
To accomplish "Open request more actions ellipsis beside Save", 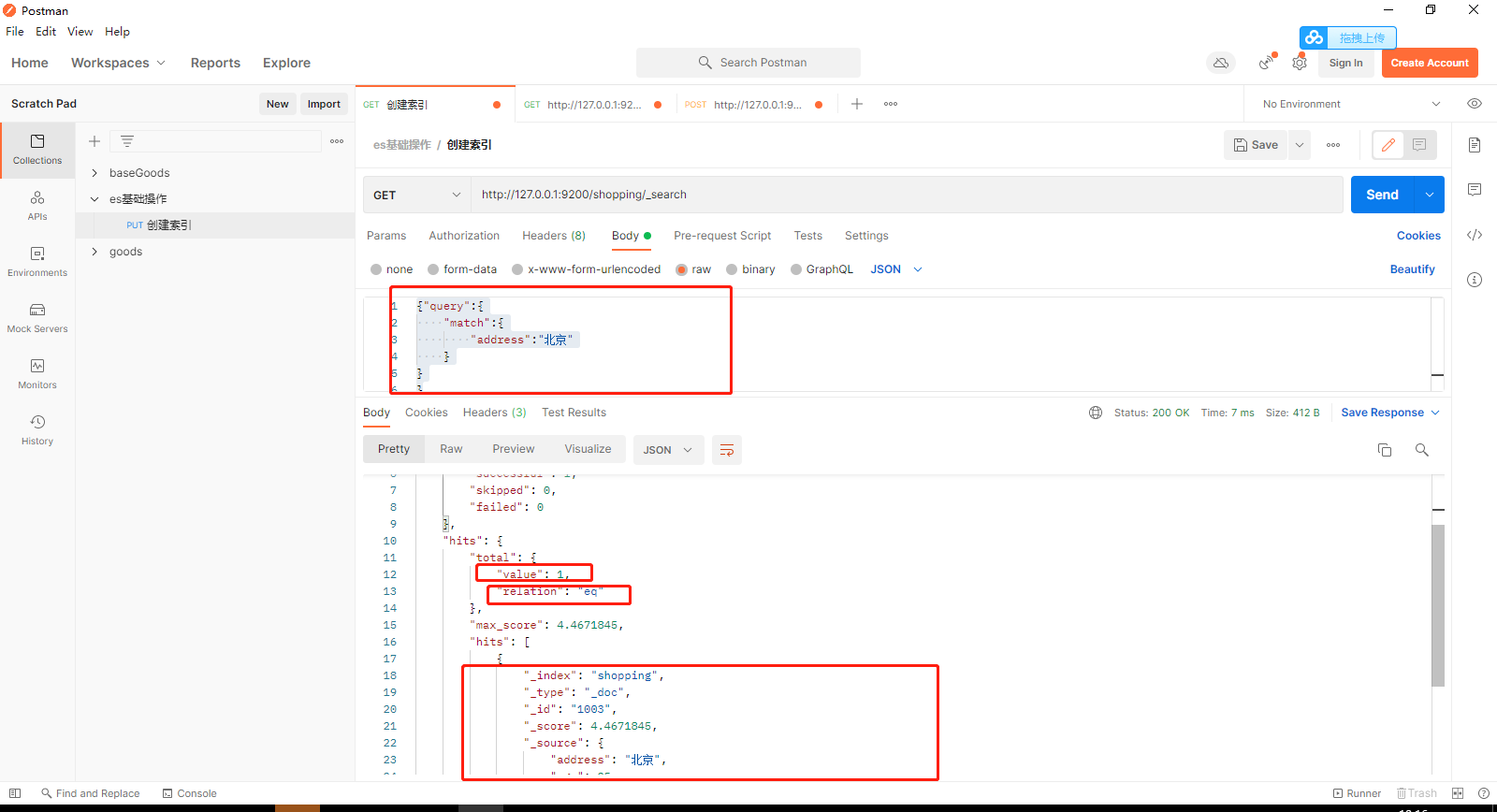I will click(x=1333, y=145).
